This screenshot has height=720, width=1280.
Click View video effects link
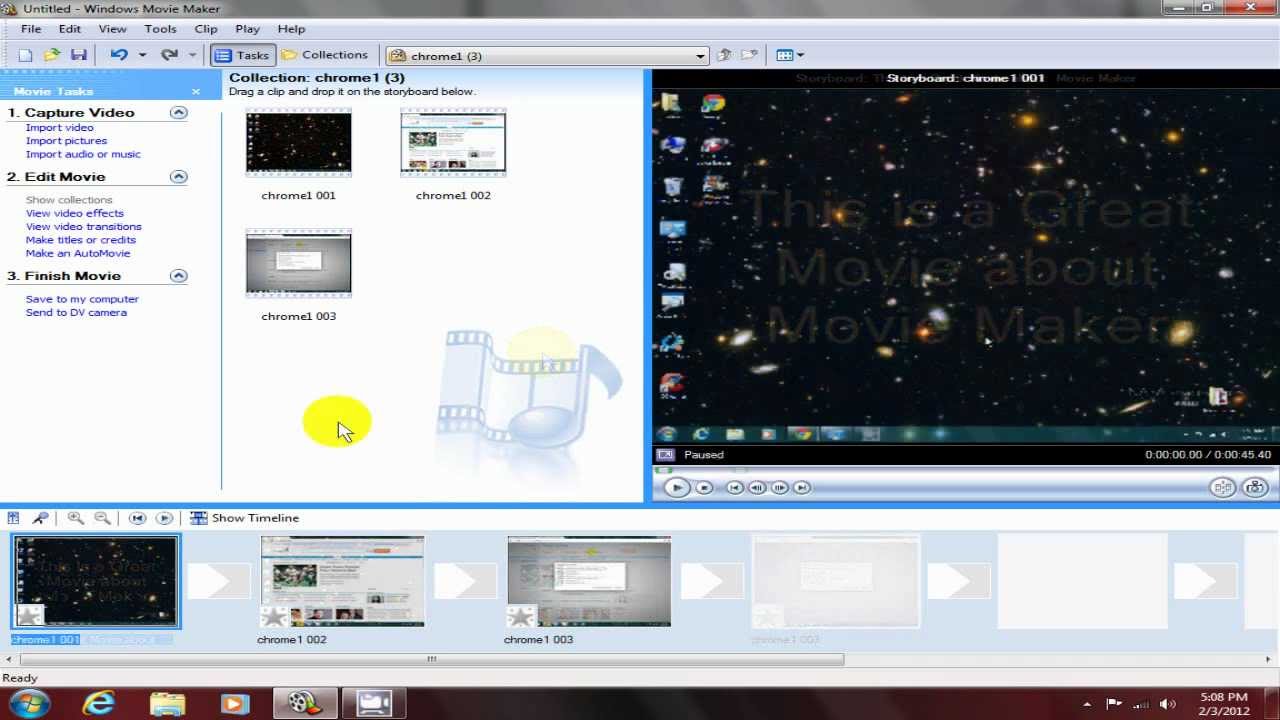click(75, 213)
